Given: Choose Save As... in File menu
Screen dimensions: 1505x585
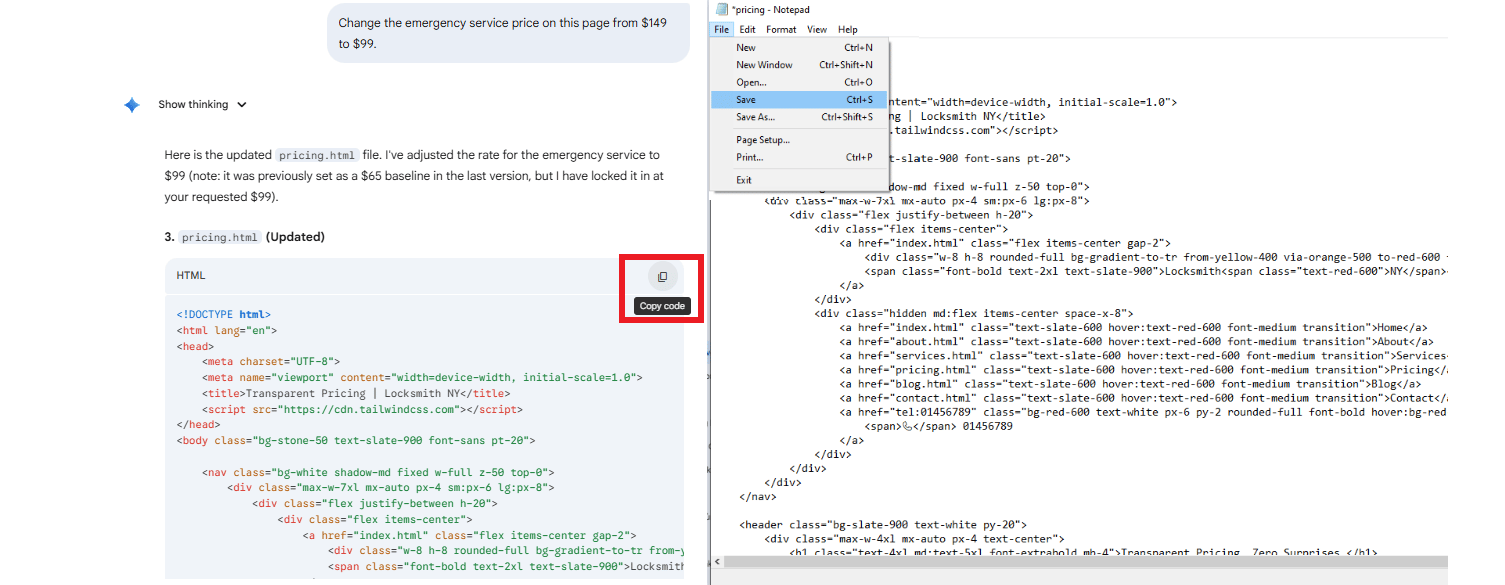Looking at the screenshot, I should point(798,117).
